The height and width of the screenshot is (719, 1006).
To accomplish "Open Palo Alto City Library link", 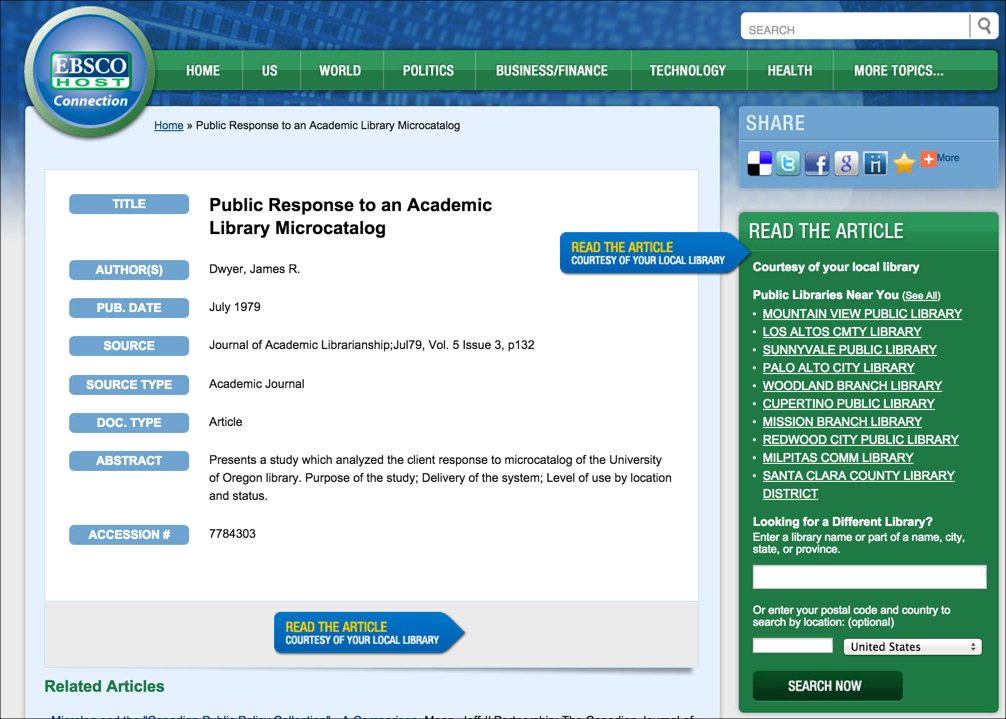I will [x=839, y=368].
